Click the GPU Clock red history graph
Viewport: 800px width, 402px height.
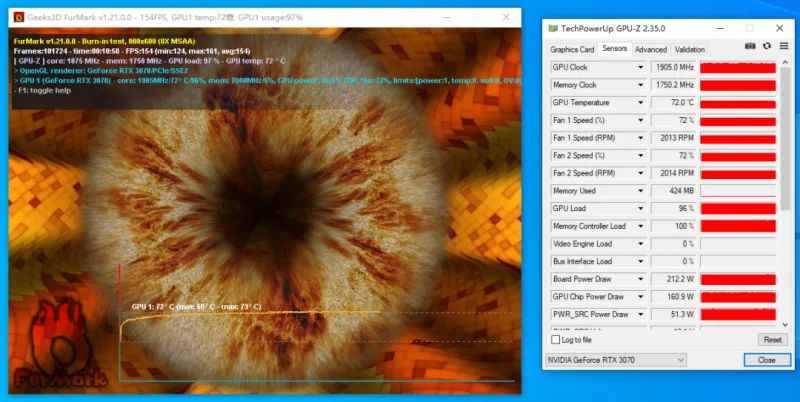tap(738, 67)
